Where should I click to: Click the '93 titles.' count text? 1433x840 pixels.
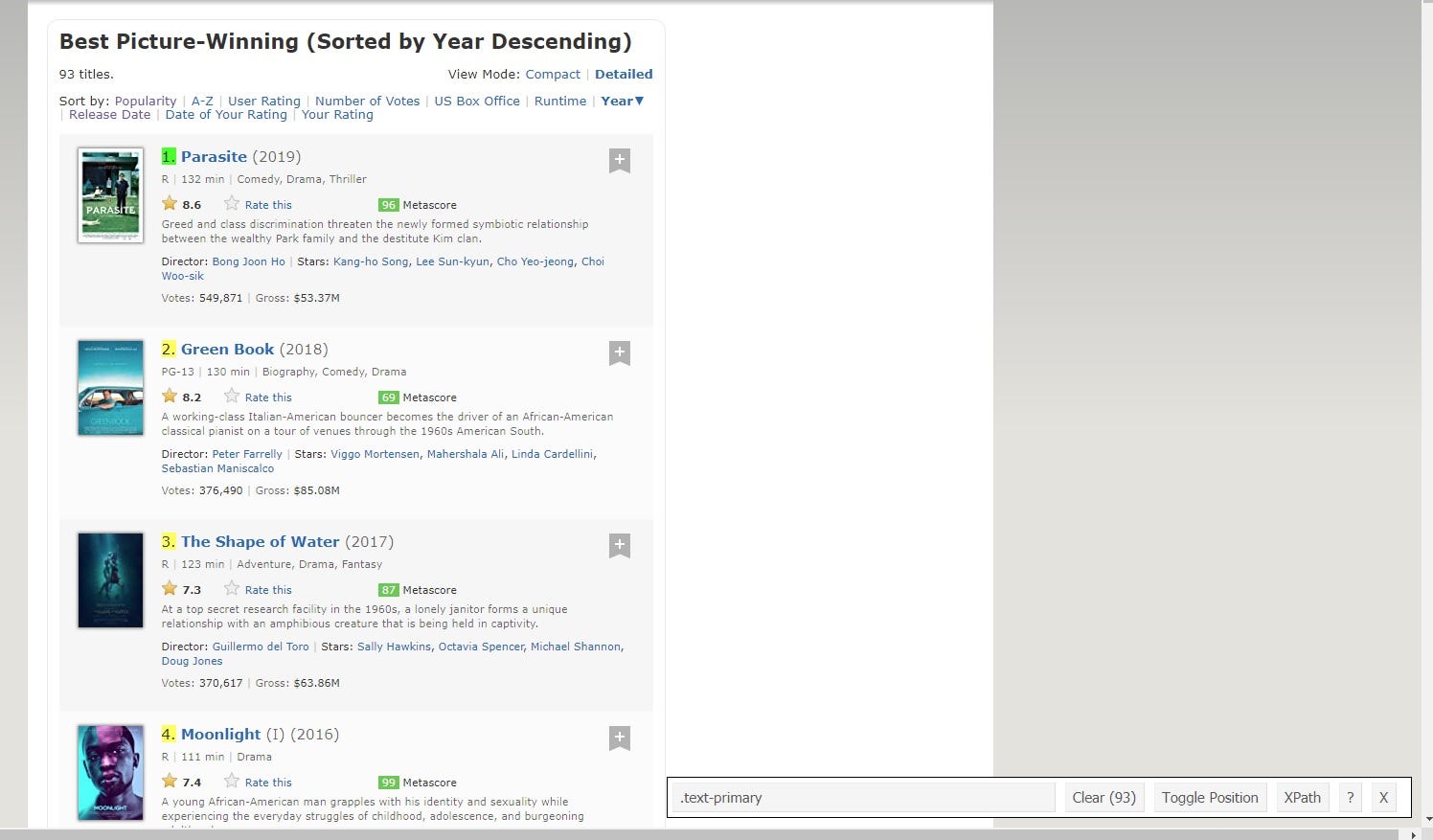pos(86,74)
